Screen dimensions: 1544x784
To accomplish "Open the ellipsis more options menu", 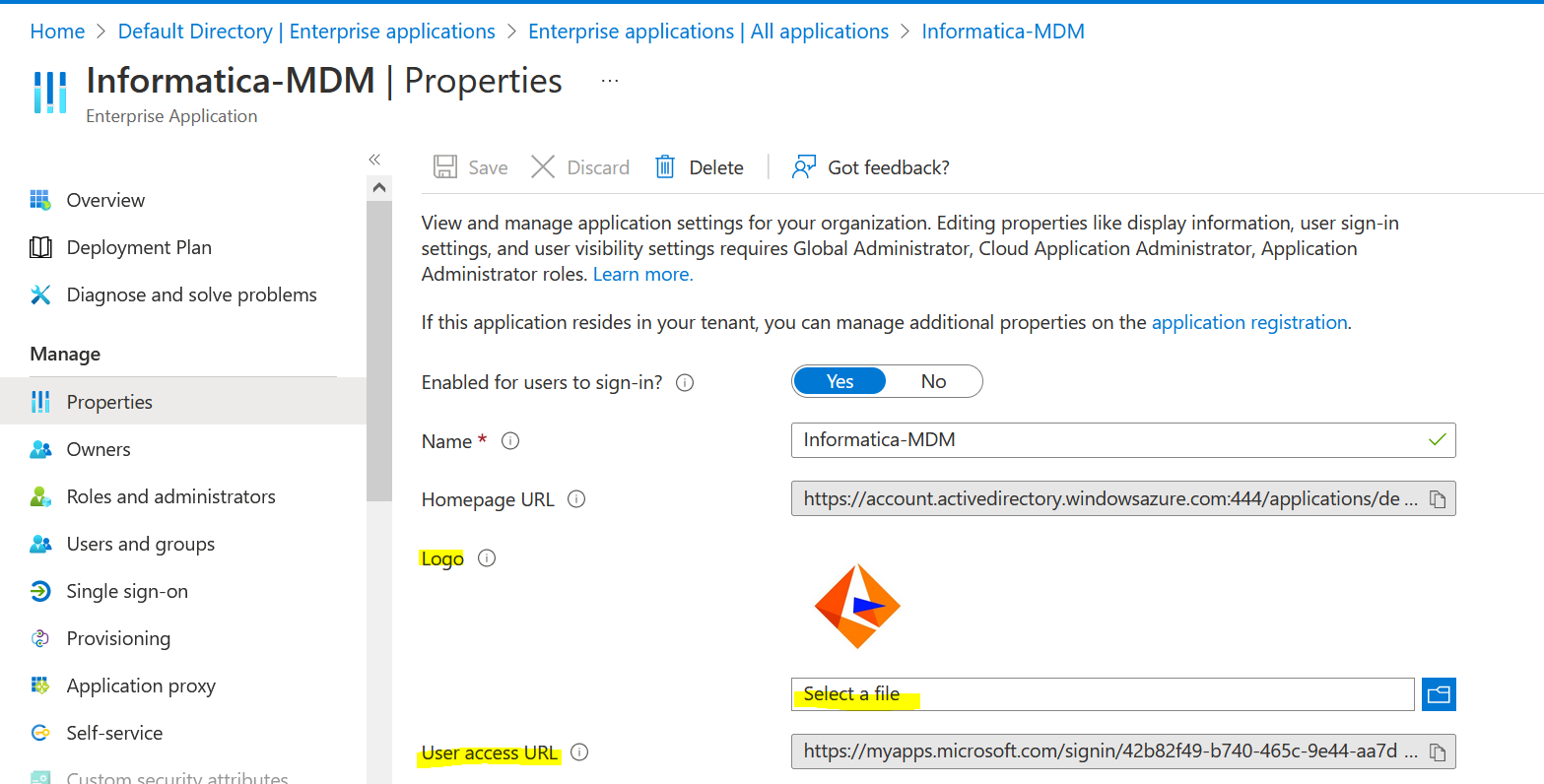I will point(610,81).
